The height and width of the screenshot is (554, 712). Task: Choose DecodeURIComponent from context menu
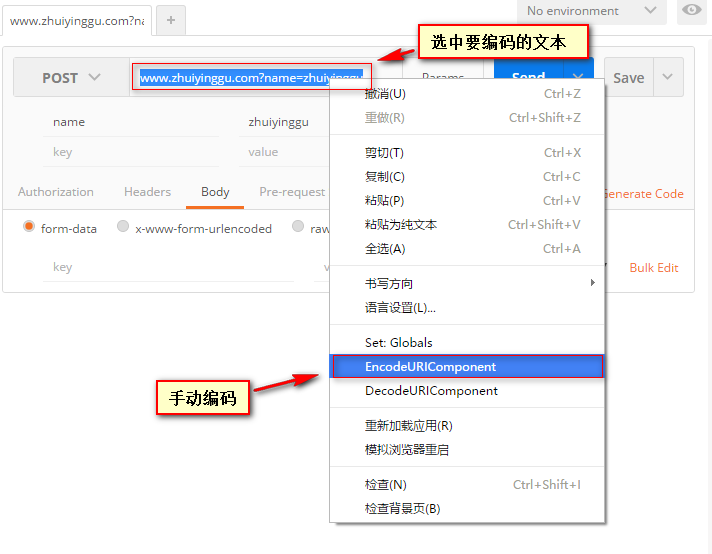(467, 391)
